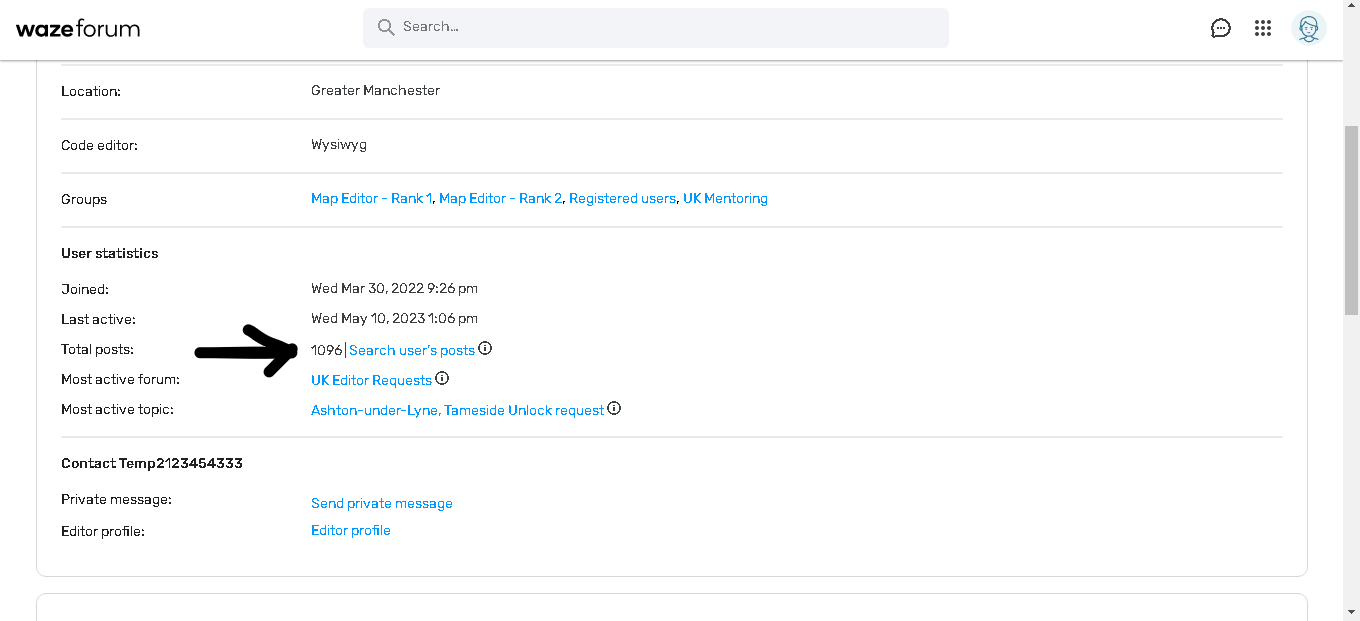The image size is (1360, 621).
Task: Click the Most active forum label
Action: [x=120, y=380]
